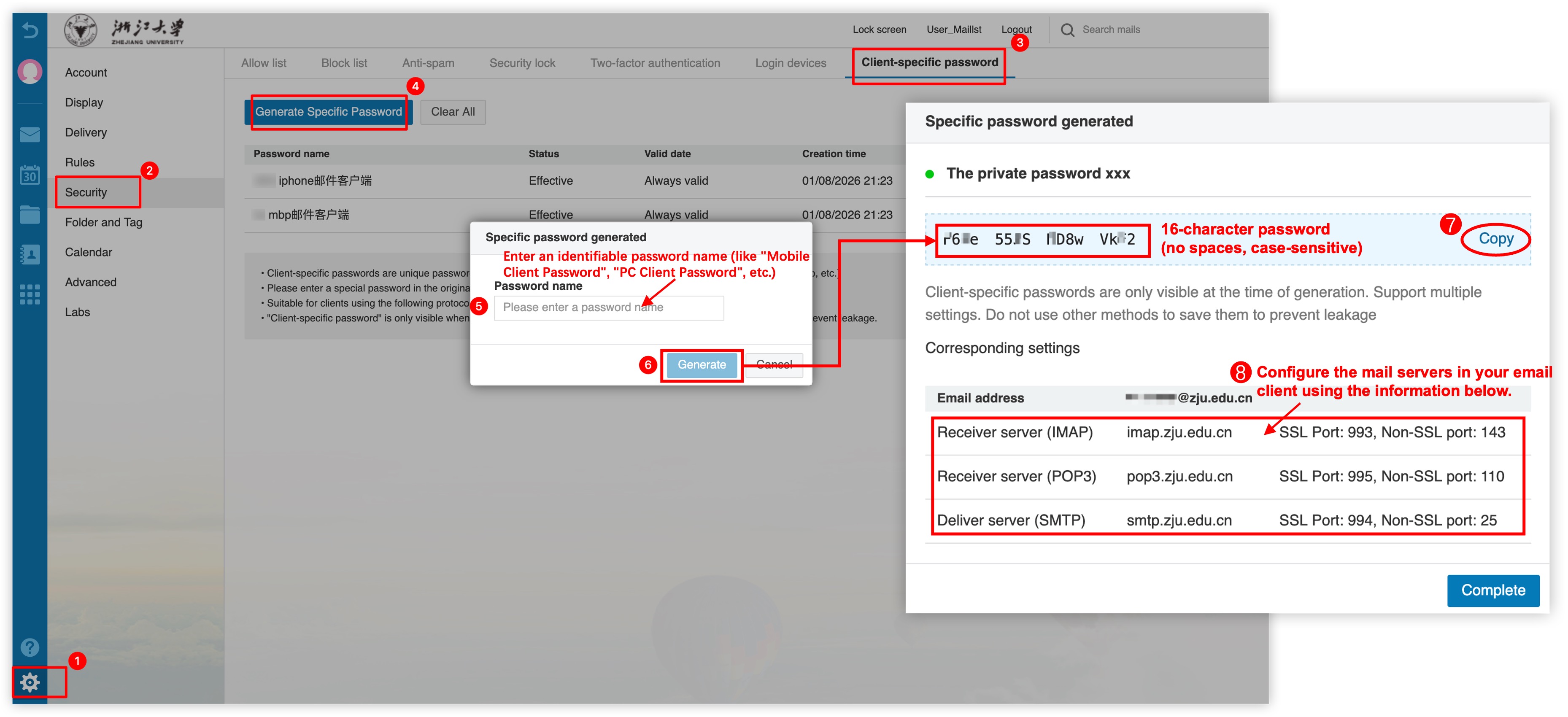The image size is (1568, 717).
Task: Open the Calendar icon in the sidebar
Action: tap(29, 175)
